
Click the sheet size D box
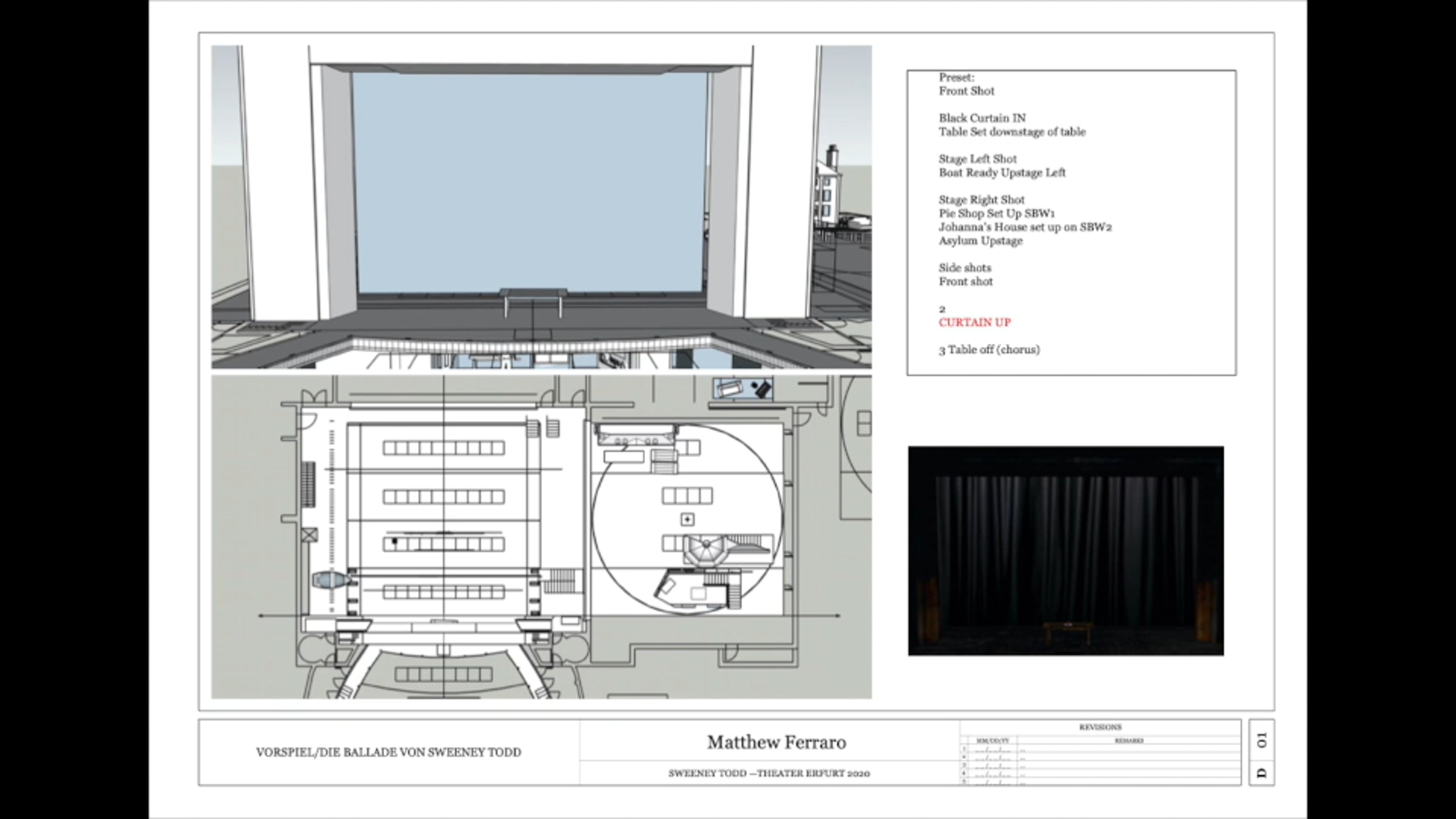[1262, 773]
